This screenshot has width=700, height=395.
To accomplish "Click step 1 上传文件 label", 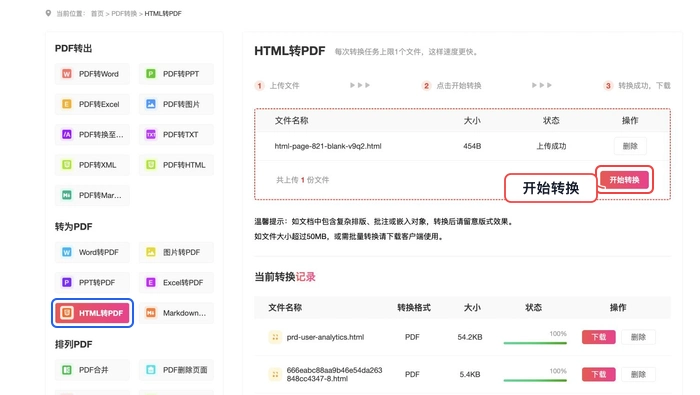I will click(284, 86).
